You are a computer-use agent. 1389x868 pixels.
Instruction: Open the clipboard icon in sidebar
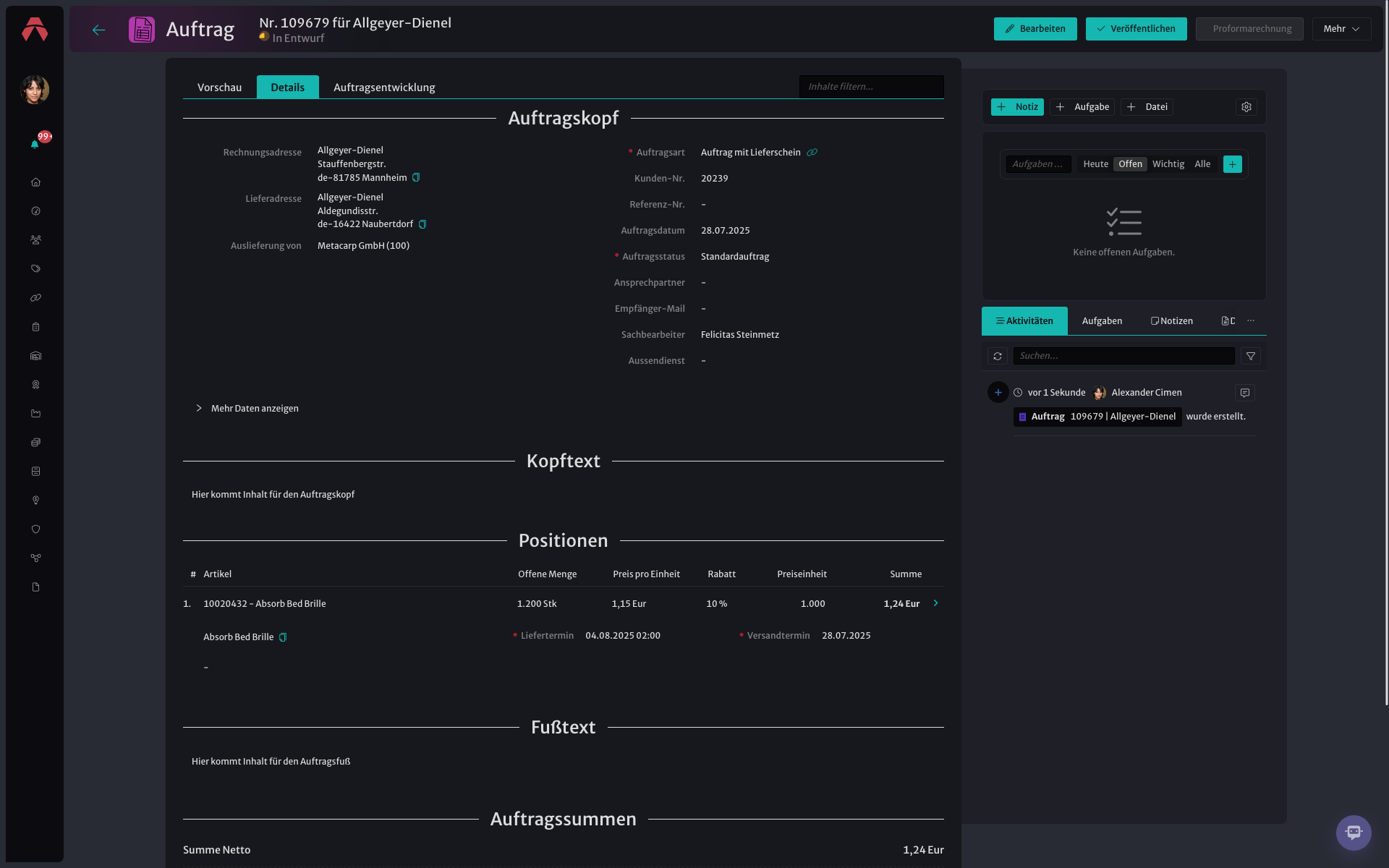coord(35,327)
